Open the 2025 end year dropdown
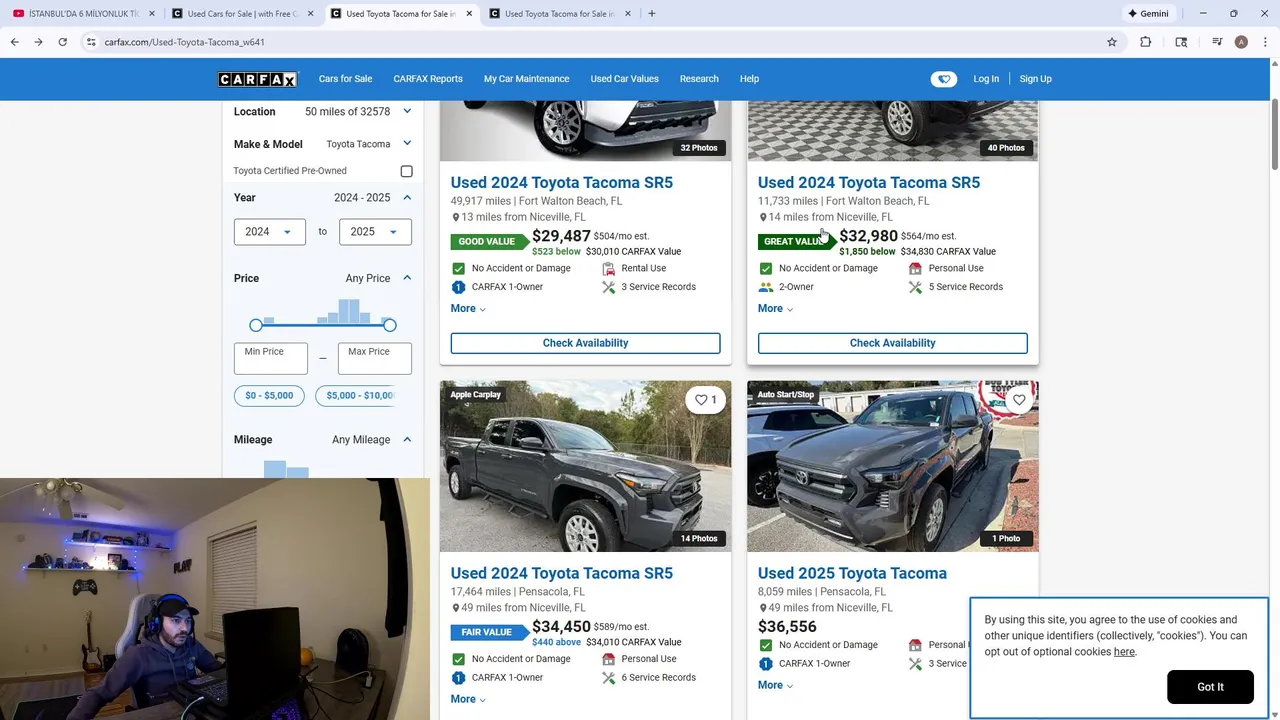This screenshot has height=720, width=1280. (x=375, y=232)
